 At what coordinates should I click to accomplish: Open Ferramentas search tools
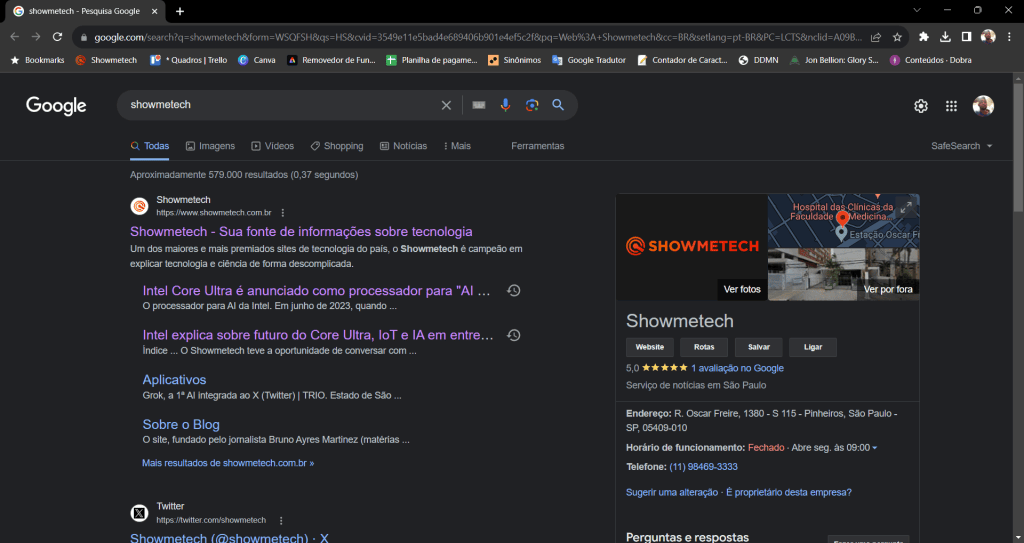coord(537,146)
